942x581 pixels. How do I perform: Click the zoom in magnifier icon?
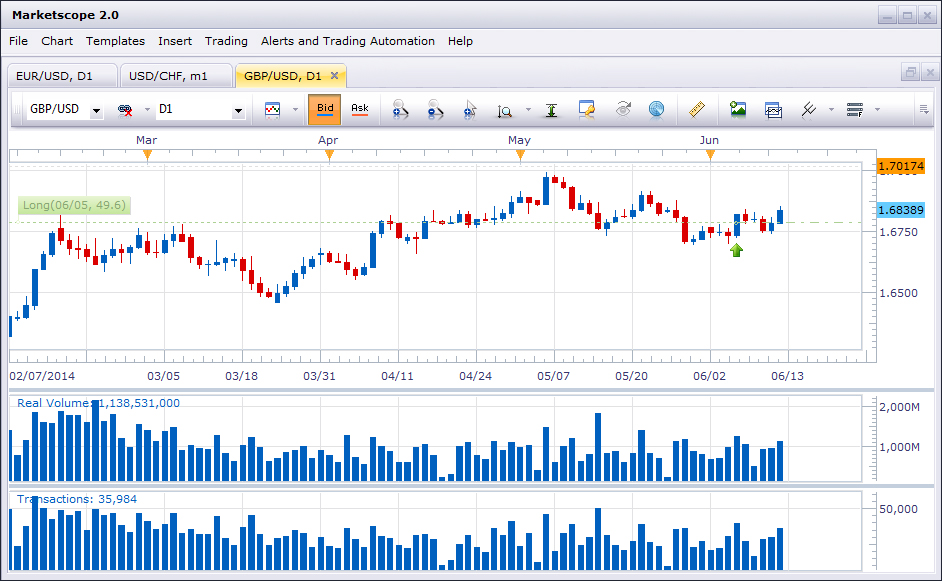399,110
